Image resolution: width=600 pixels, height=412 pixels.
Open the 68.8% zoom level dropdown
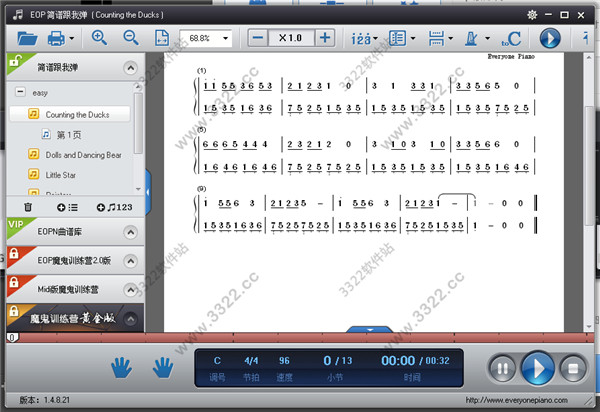coord(225,38)
